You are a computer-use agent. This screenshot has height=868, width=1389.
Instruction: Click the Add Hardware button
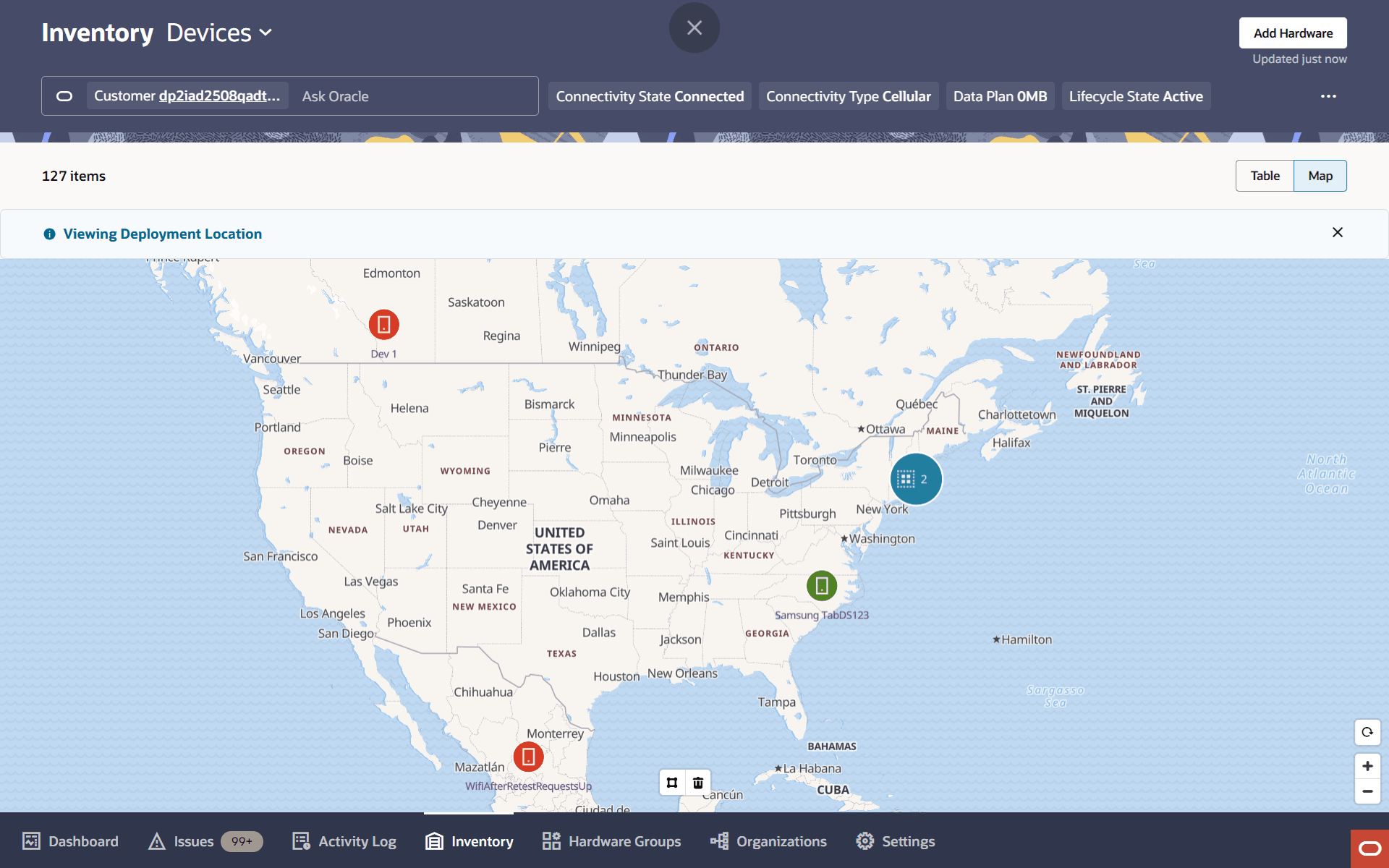coord(1293,33)
